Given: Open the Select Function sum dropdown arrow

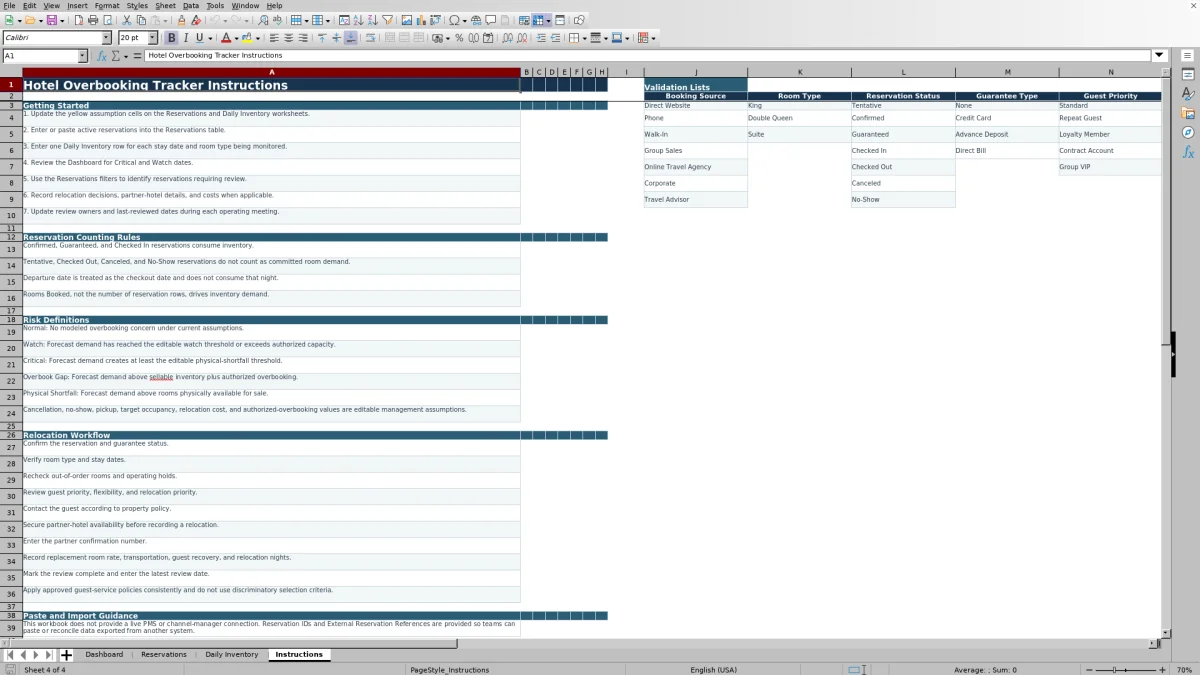Looking at the screenshot, I should [x=126, y=56].
